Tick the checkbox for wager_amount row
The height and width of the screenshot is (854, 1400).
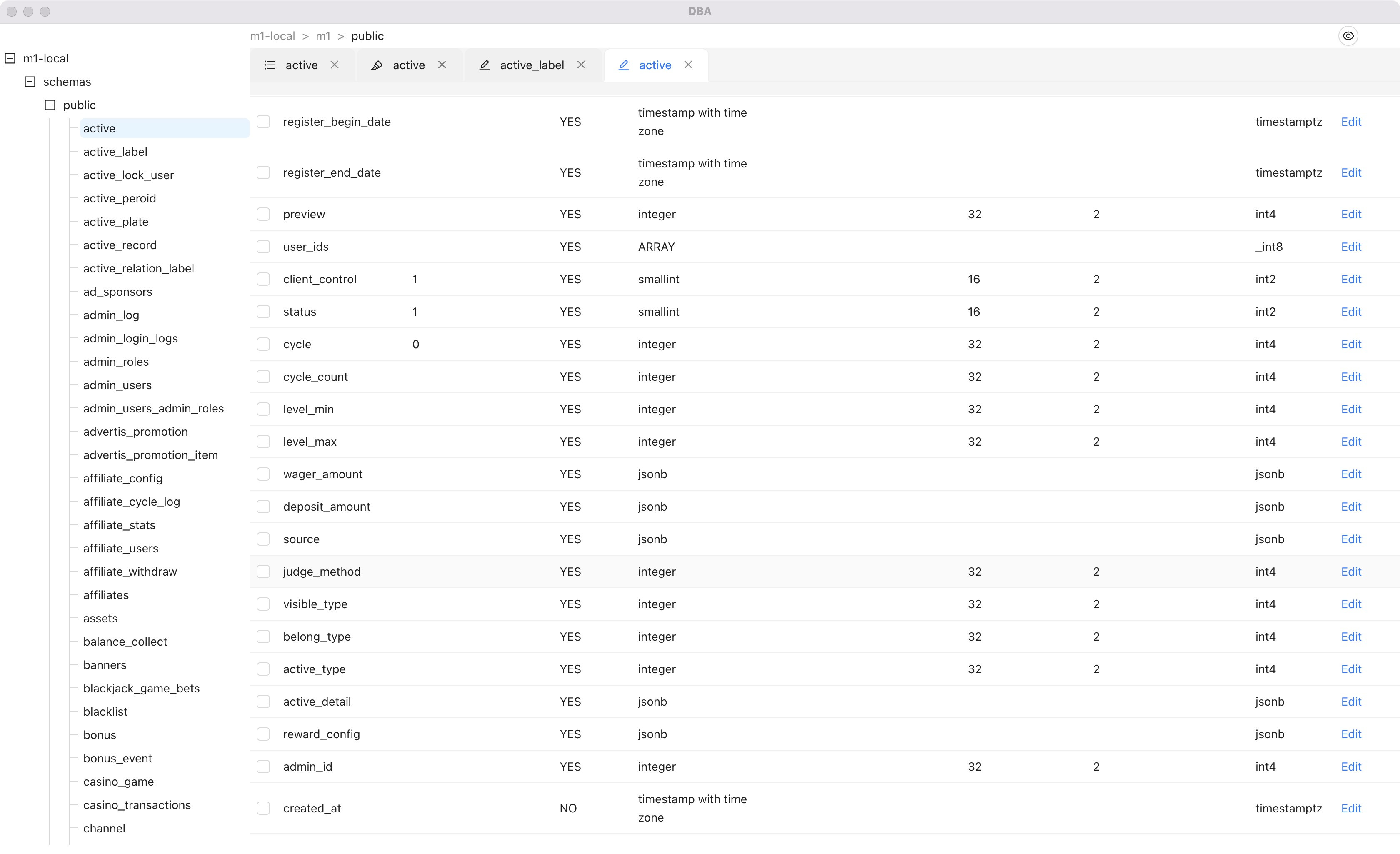coord(263,474)
